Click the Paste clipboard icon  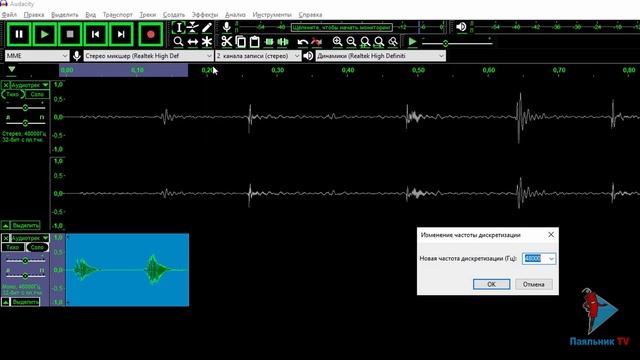pos(255,42)
